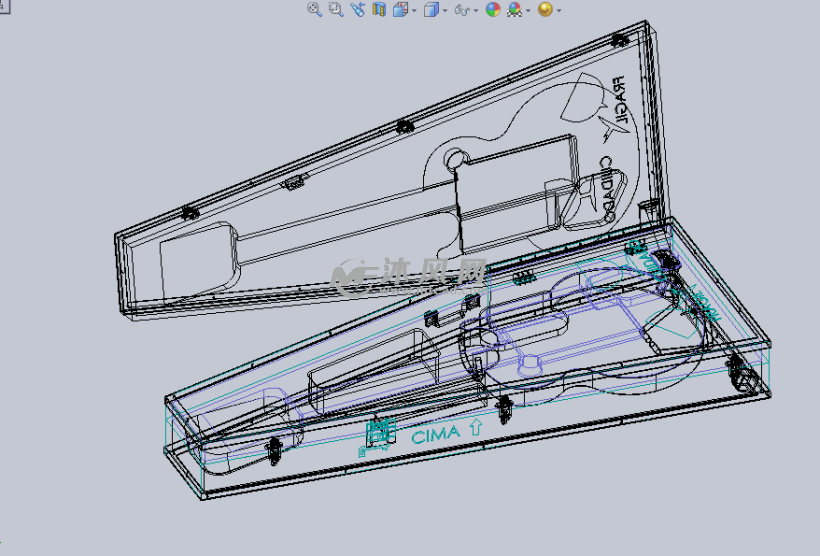Select the teal front latch left of CIMA
The width and height of the screenshot is (820, 556).
tap(377, 438)
